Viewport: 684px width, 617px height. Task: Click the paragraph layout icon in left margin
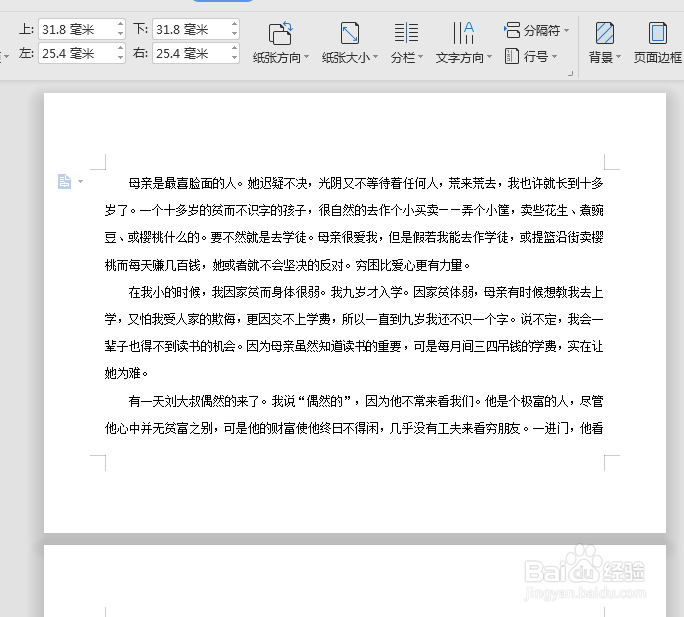coord(65,181)
